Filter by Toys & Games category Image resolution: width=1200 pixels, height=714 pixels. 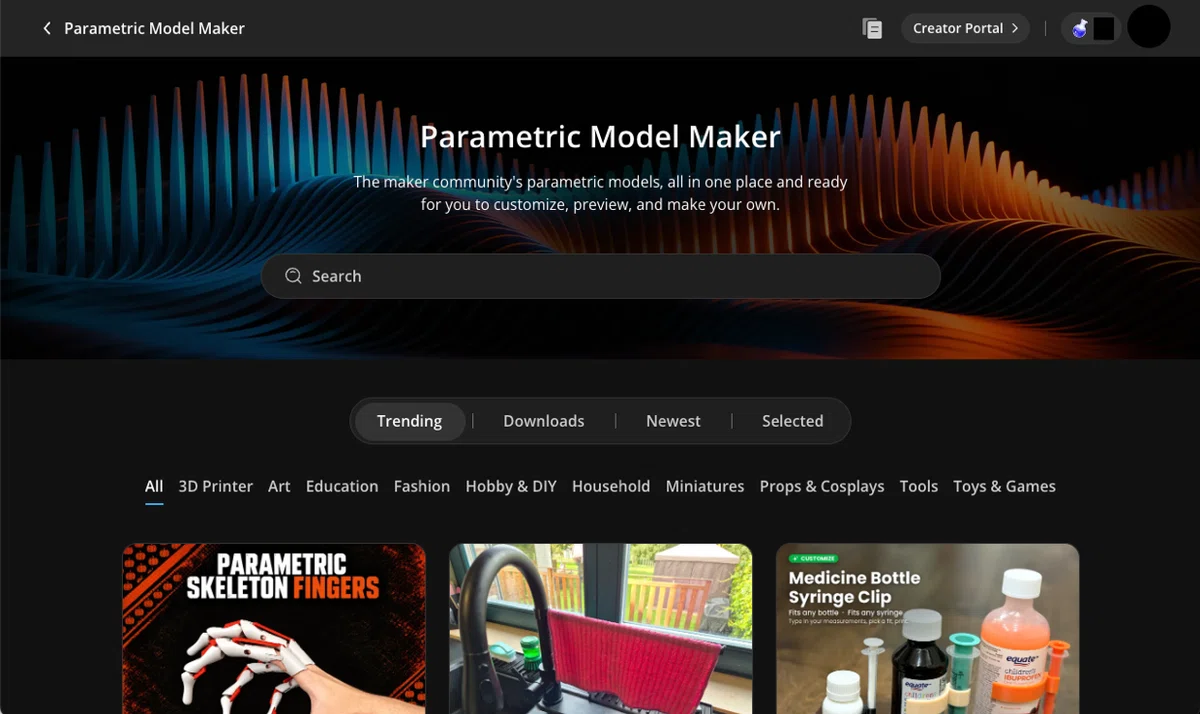click(1004, 486)
